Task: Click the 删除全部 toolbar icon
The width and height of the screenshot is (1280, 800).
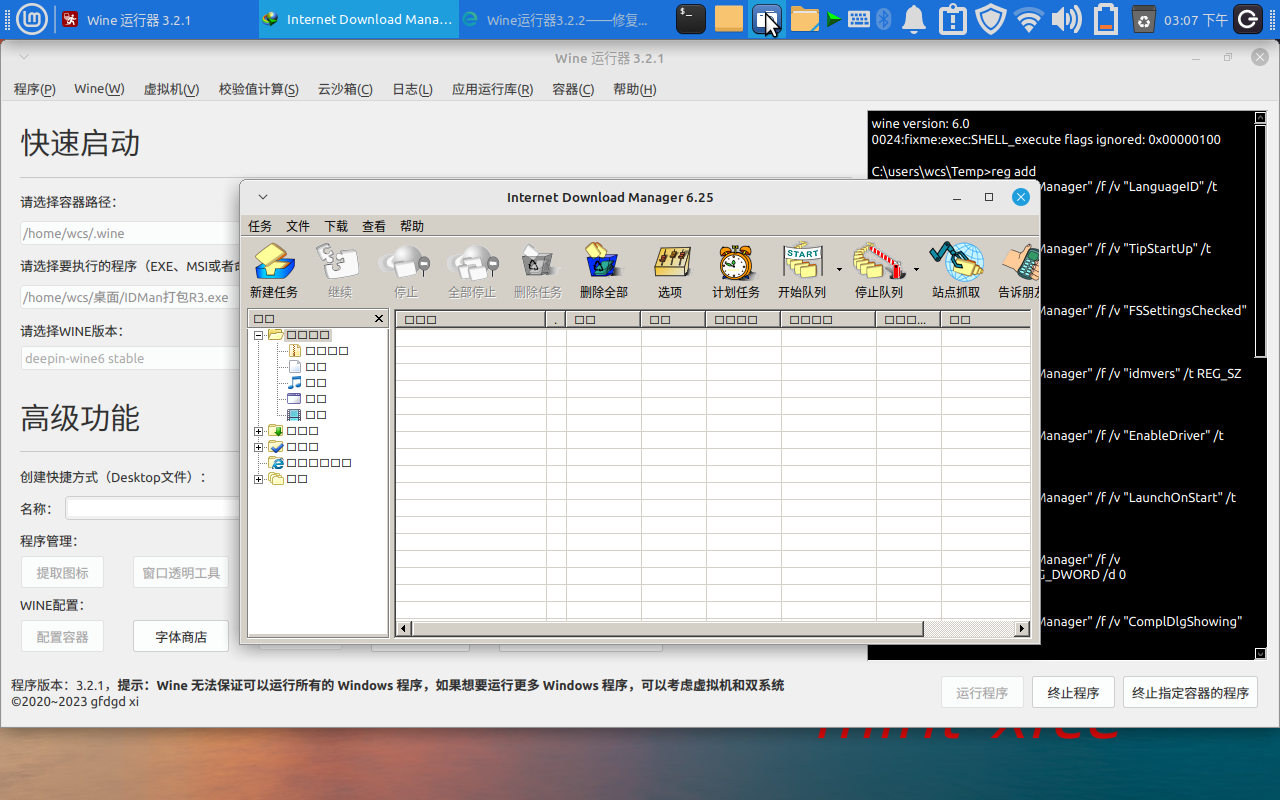Action: pos(603,264)
